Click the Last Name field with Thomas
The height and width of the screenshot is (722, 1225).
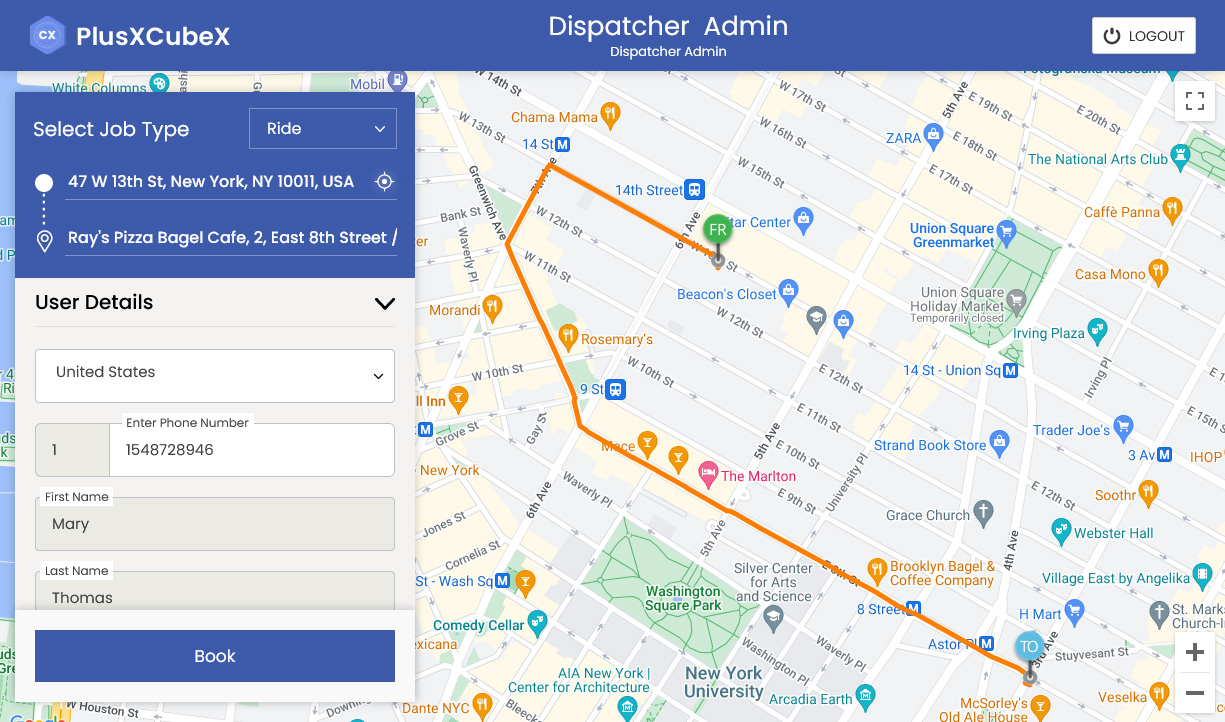point(215,591)
